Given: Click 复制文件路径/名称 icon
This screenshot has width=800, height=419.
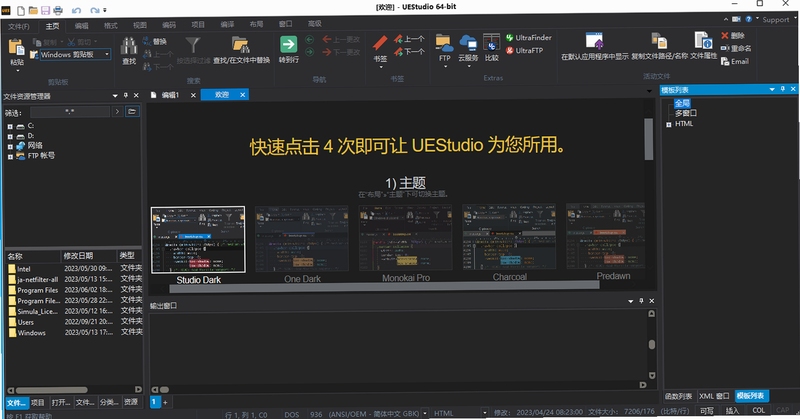Looking at the screenshot, I should point(659,41).
